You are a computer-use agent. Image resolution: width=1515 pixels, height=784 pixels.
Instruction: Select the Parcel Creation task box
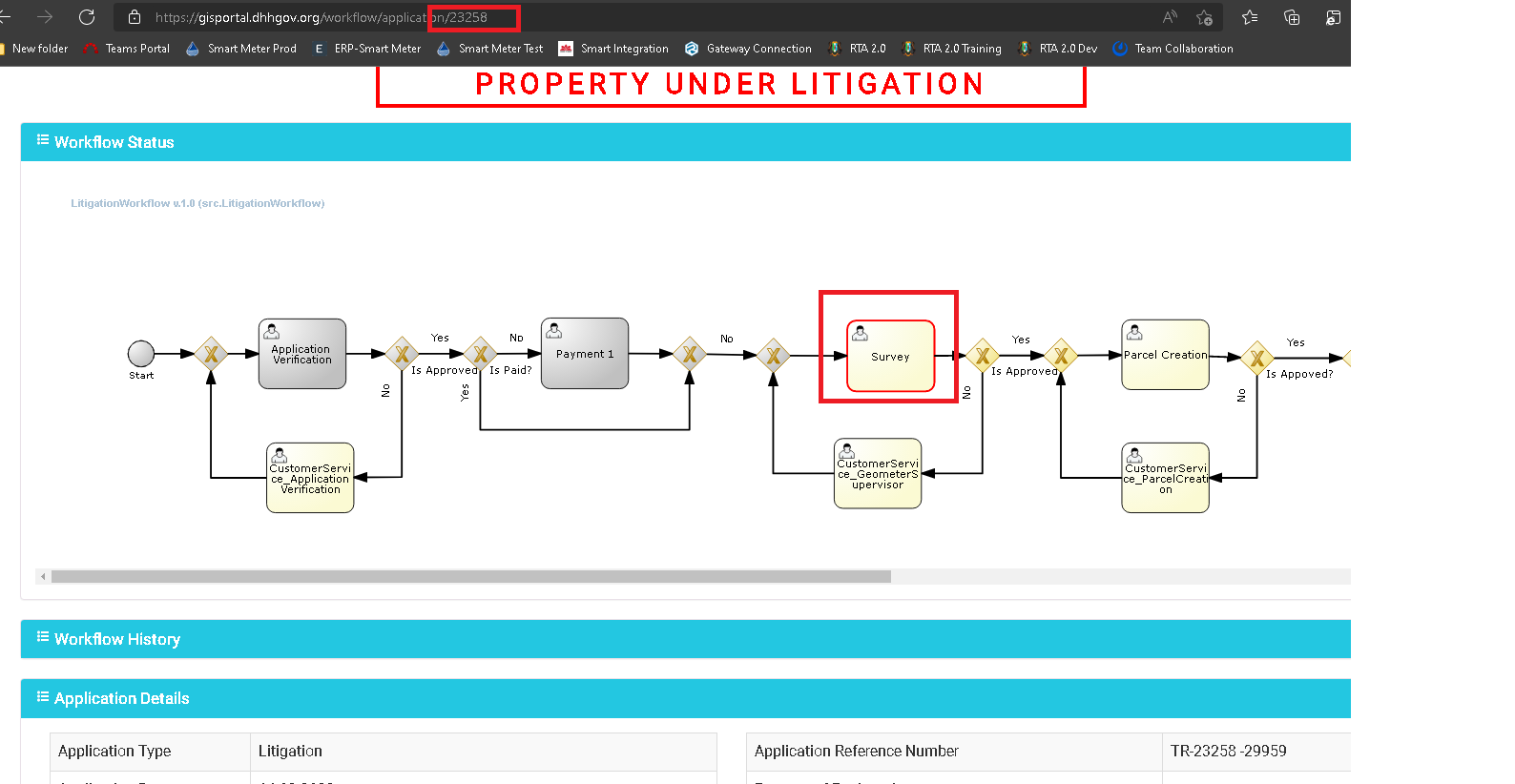pyautogui.click(x=1166, y=355)
